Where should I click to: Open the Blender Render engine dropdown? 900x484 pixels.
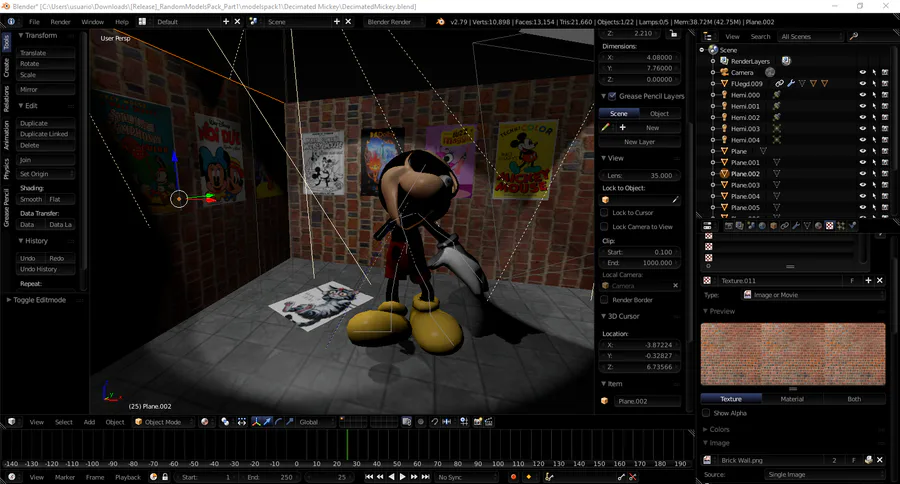(394, 21)
